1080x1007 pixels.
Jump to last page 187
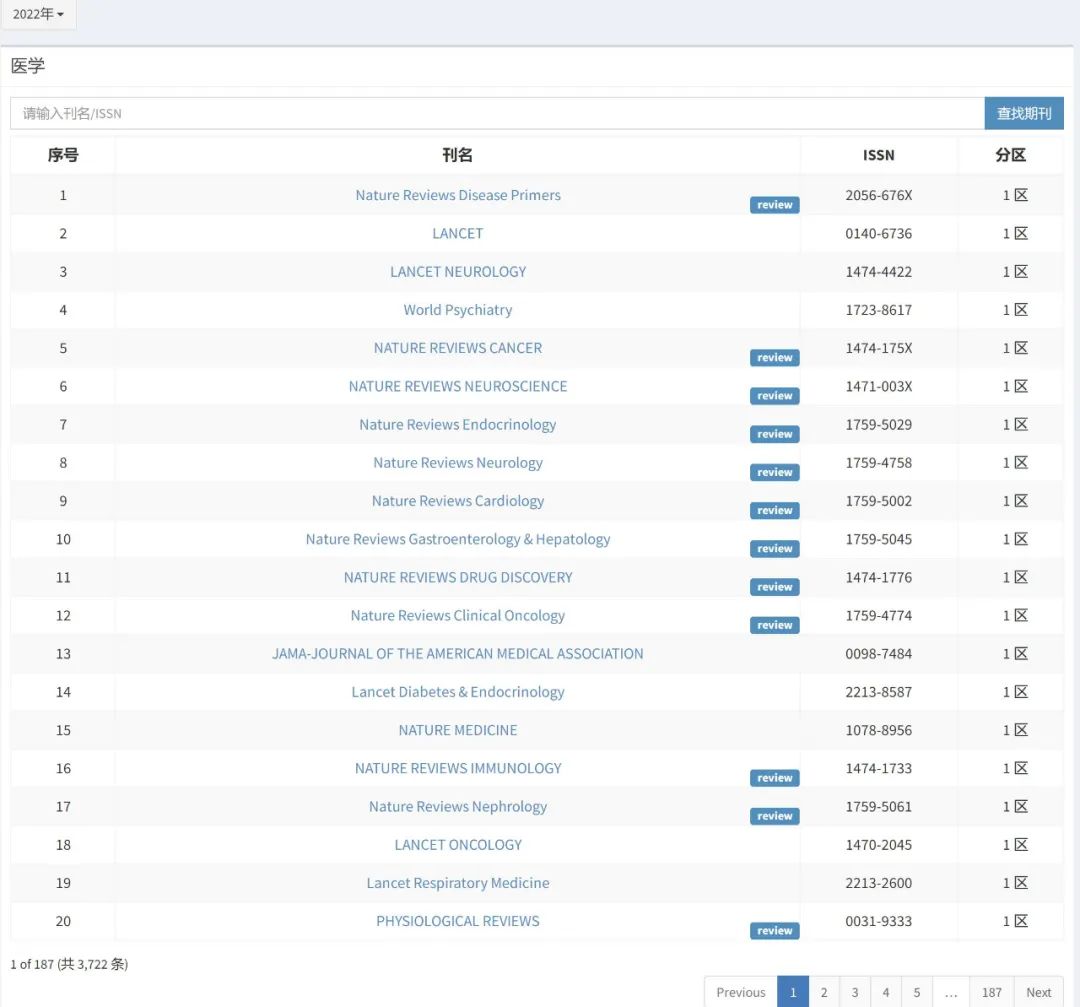[991, 992]
